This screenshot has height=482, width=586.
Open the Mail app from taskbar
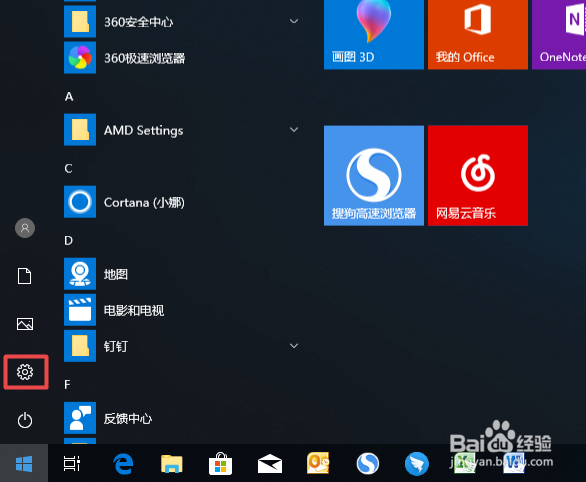(270, 463)
